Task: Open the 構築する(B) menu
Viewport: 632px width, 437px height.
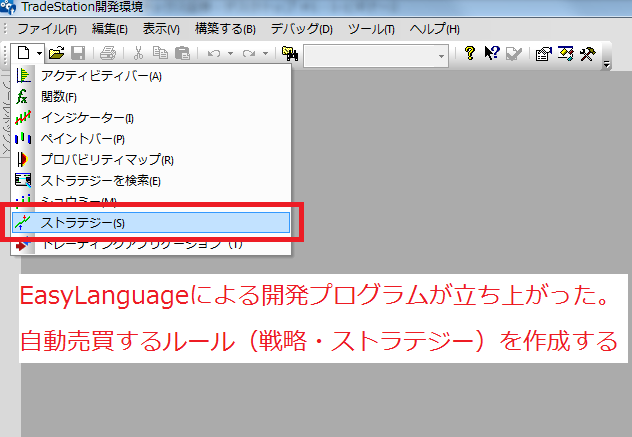Action: coord(225,29)
